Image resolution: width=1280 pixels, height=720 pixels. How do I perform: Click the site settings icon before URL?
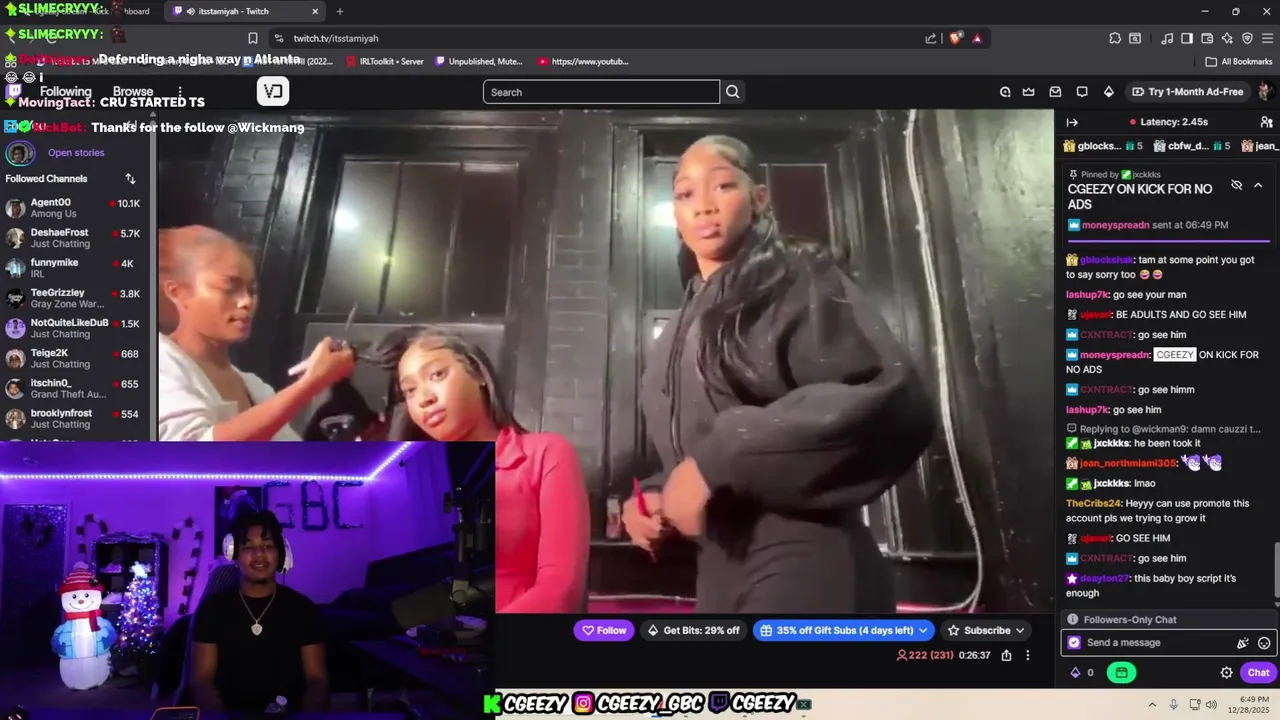click(x=277, y=38)
